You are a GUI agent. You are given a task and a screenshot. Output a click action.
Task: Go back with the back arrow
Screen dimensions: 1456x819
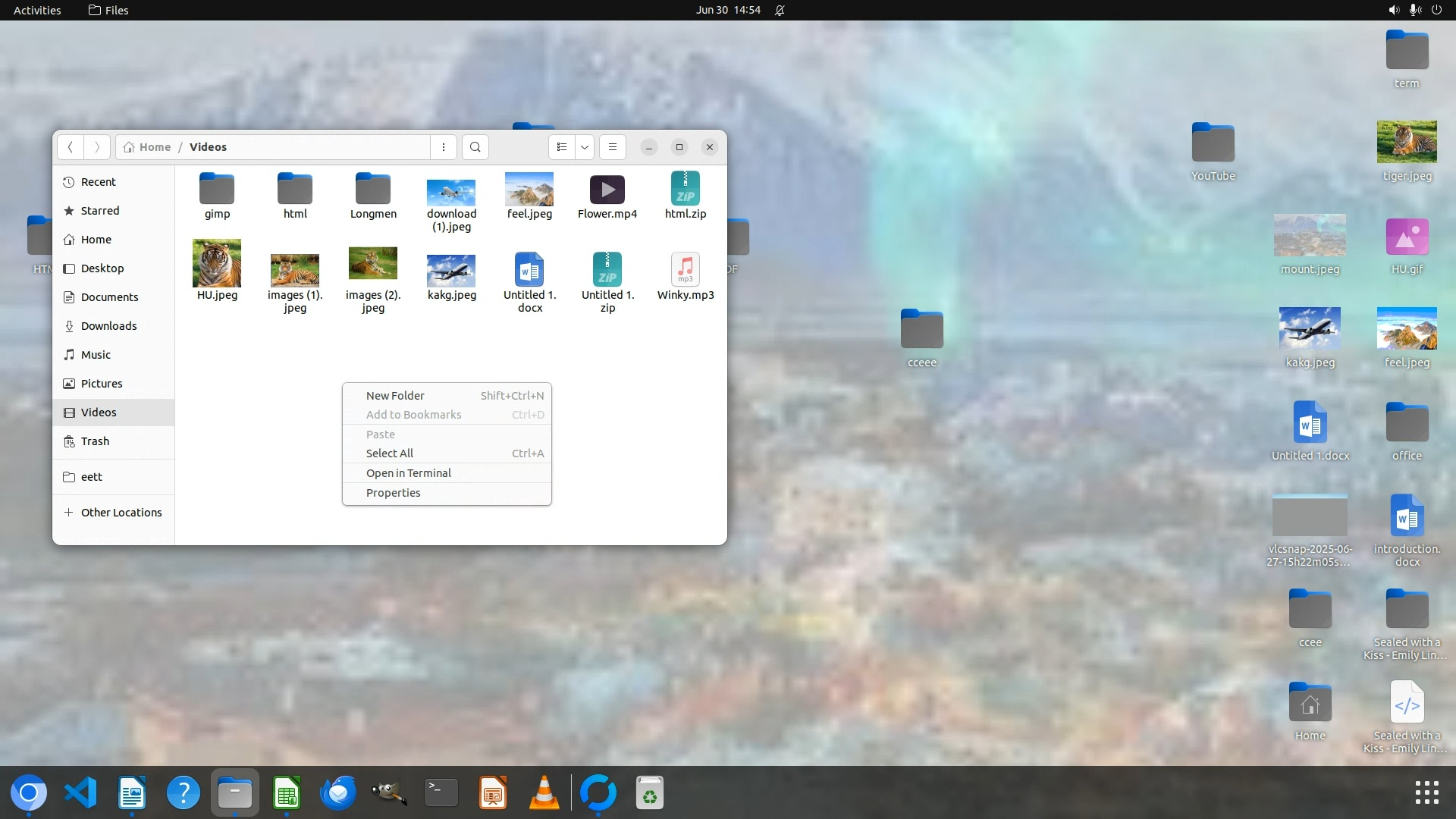pos(71,147)
